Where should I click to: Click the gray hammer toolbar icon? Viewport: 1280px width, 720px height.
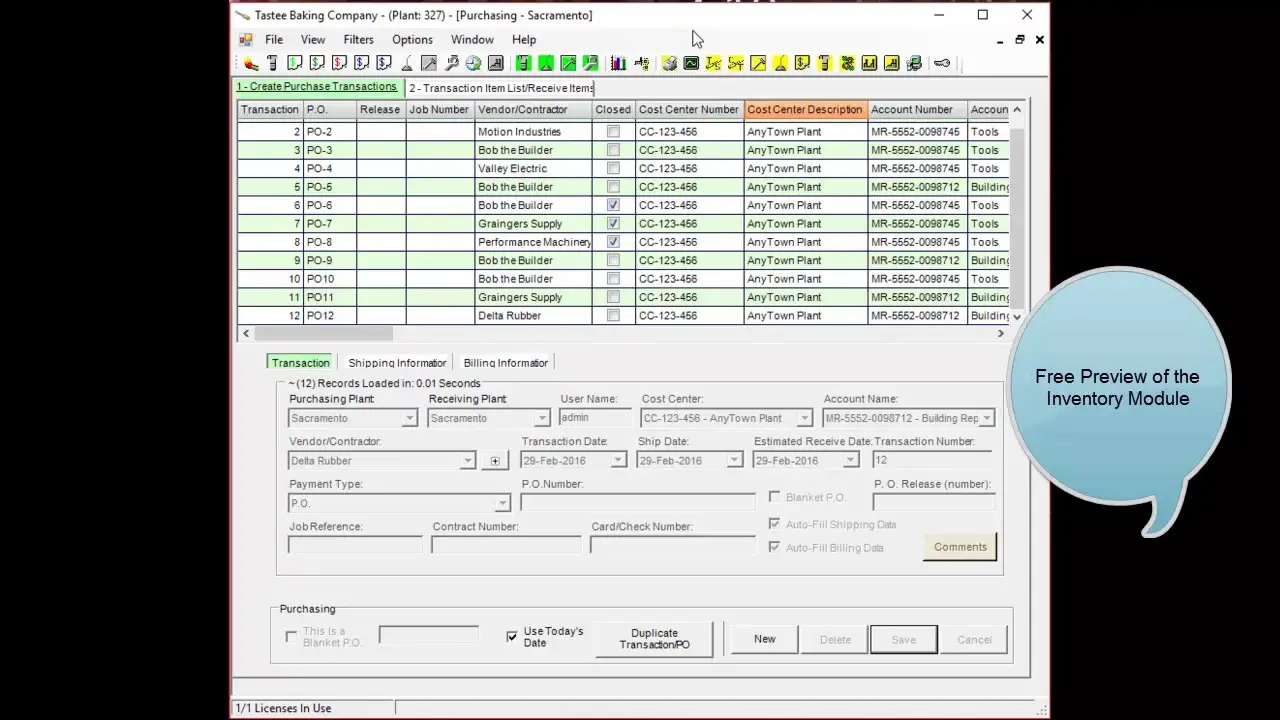(x=429, y=63)
